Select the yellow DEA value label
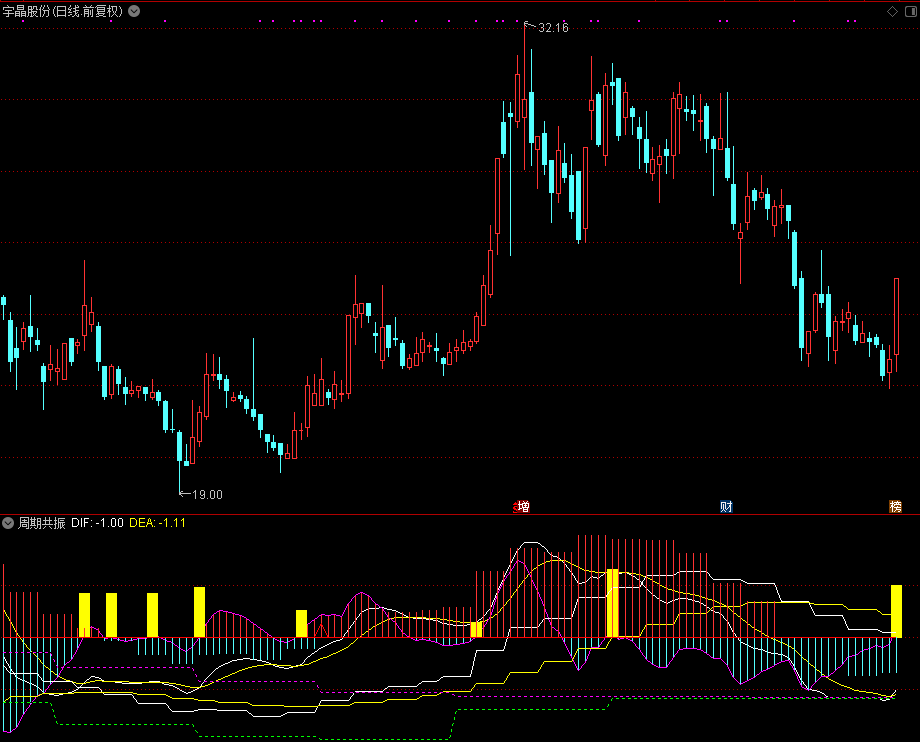 click(x=157, y=523)
